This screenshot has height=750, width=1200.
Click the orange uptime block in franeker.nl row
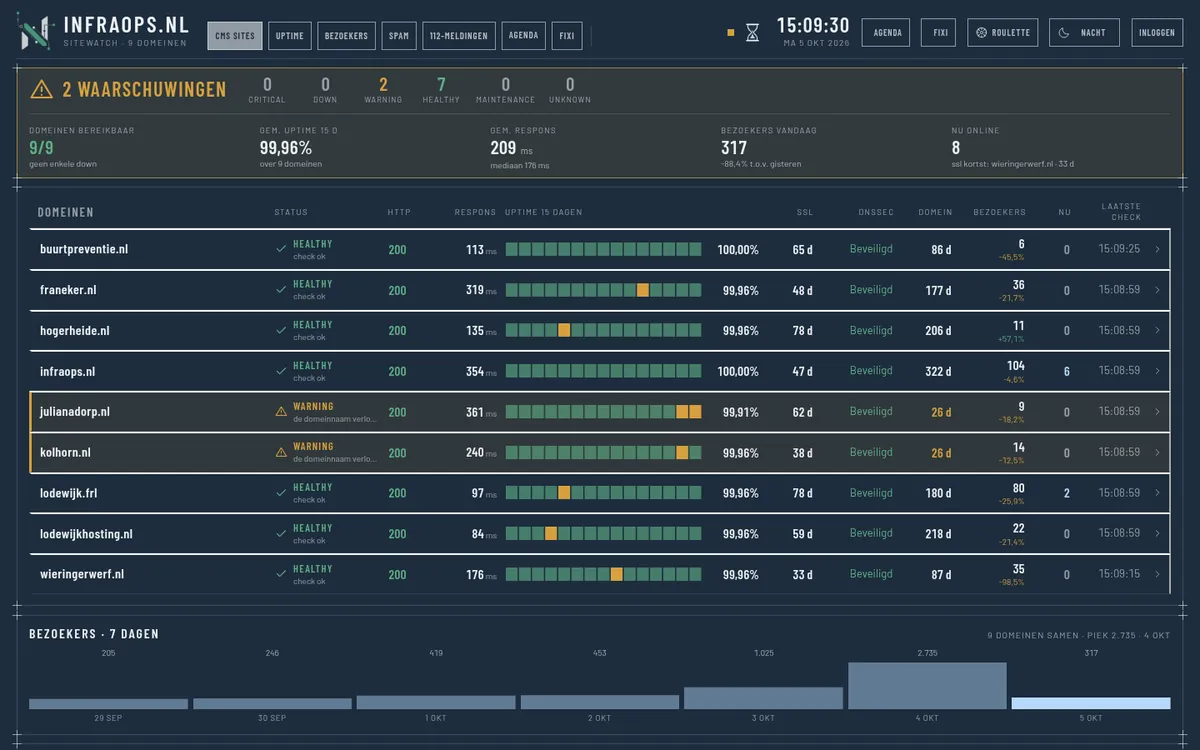click(x=643, y=290)
